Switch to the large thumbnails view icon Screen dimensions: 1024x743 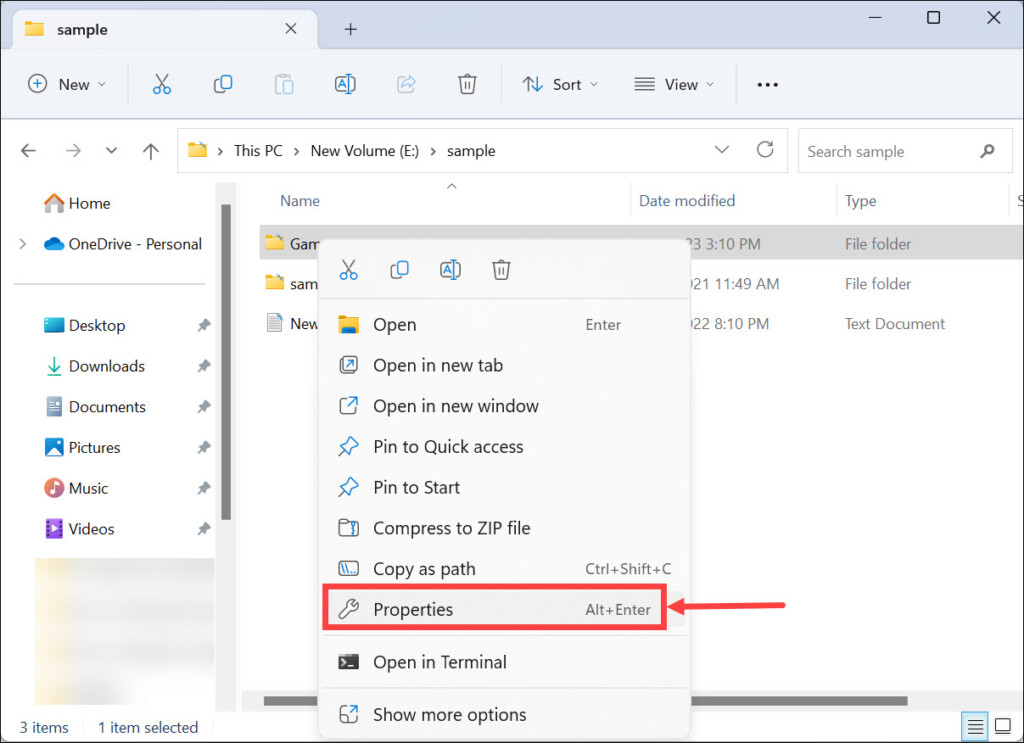[1002, 726]
